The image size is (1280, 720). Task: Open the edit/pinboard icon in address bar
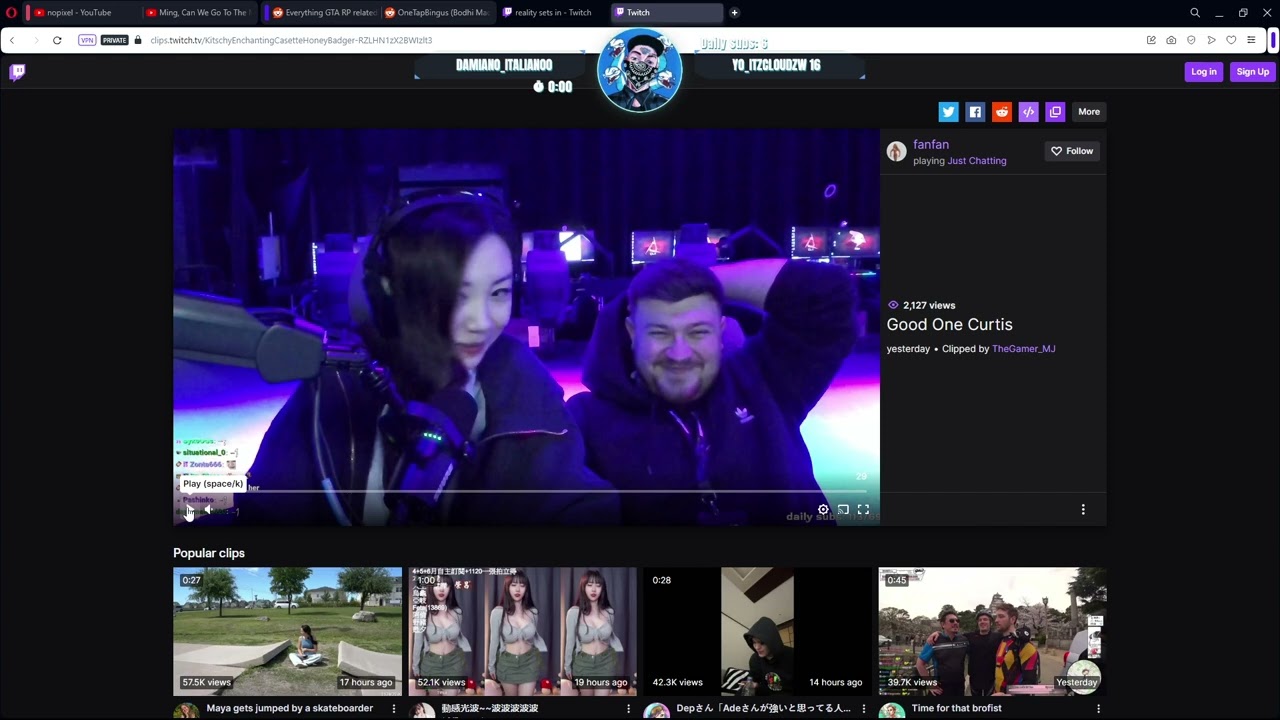tap(1151, 40)
